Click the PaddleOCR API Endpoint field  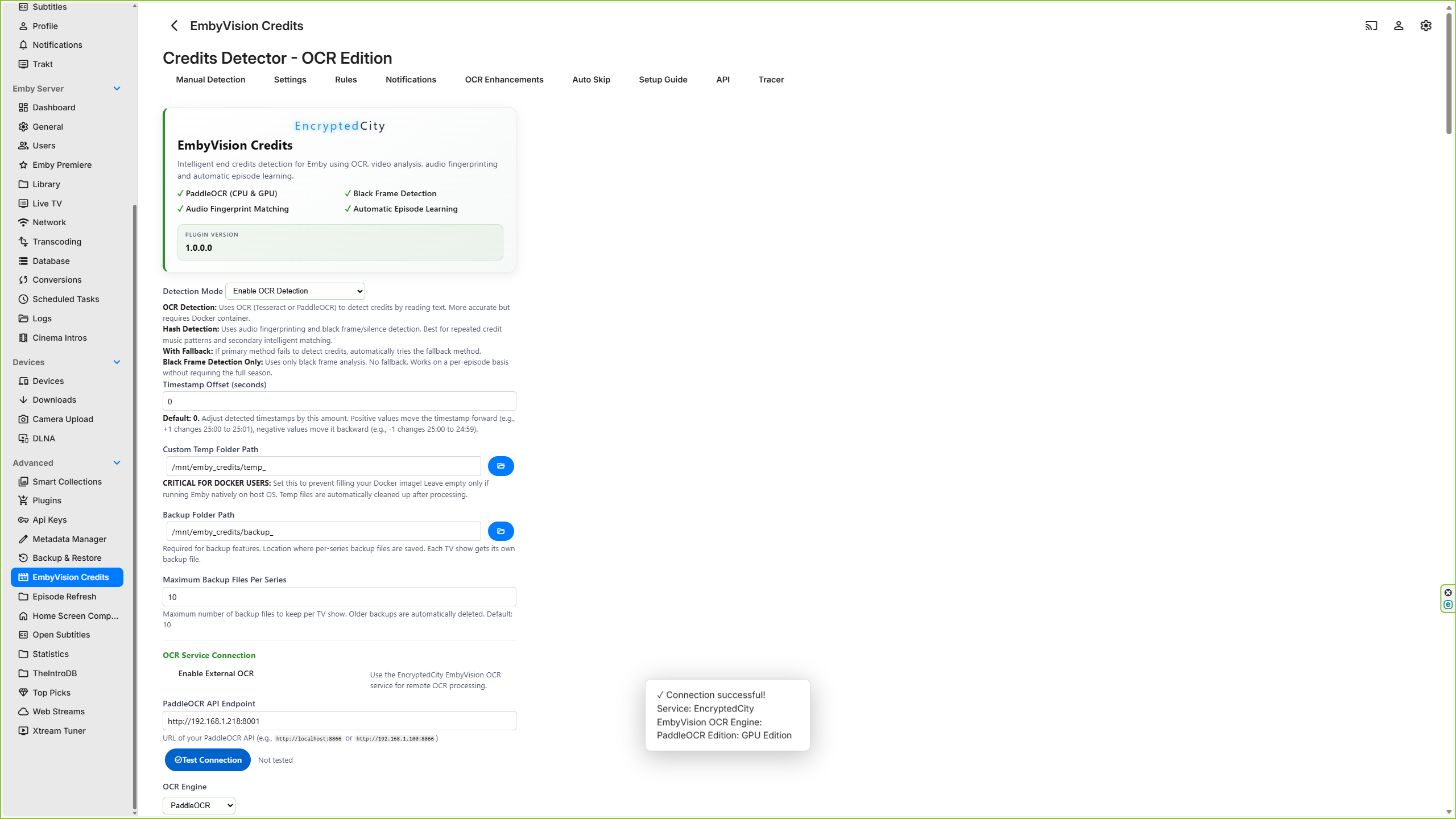click(340, 721)
